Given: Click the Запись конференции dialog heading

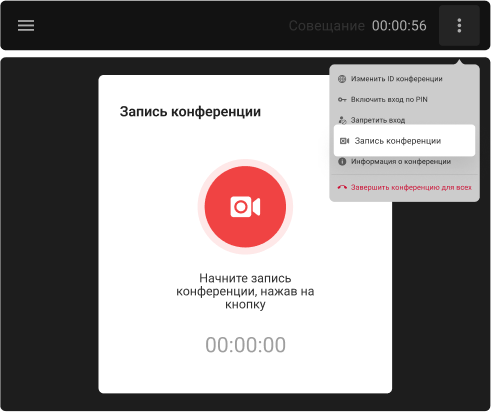Looking at the screenshot, I should (x=190, y=112).
